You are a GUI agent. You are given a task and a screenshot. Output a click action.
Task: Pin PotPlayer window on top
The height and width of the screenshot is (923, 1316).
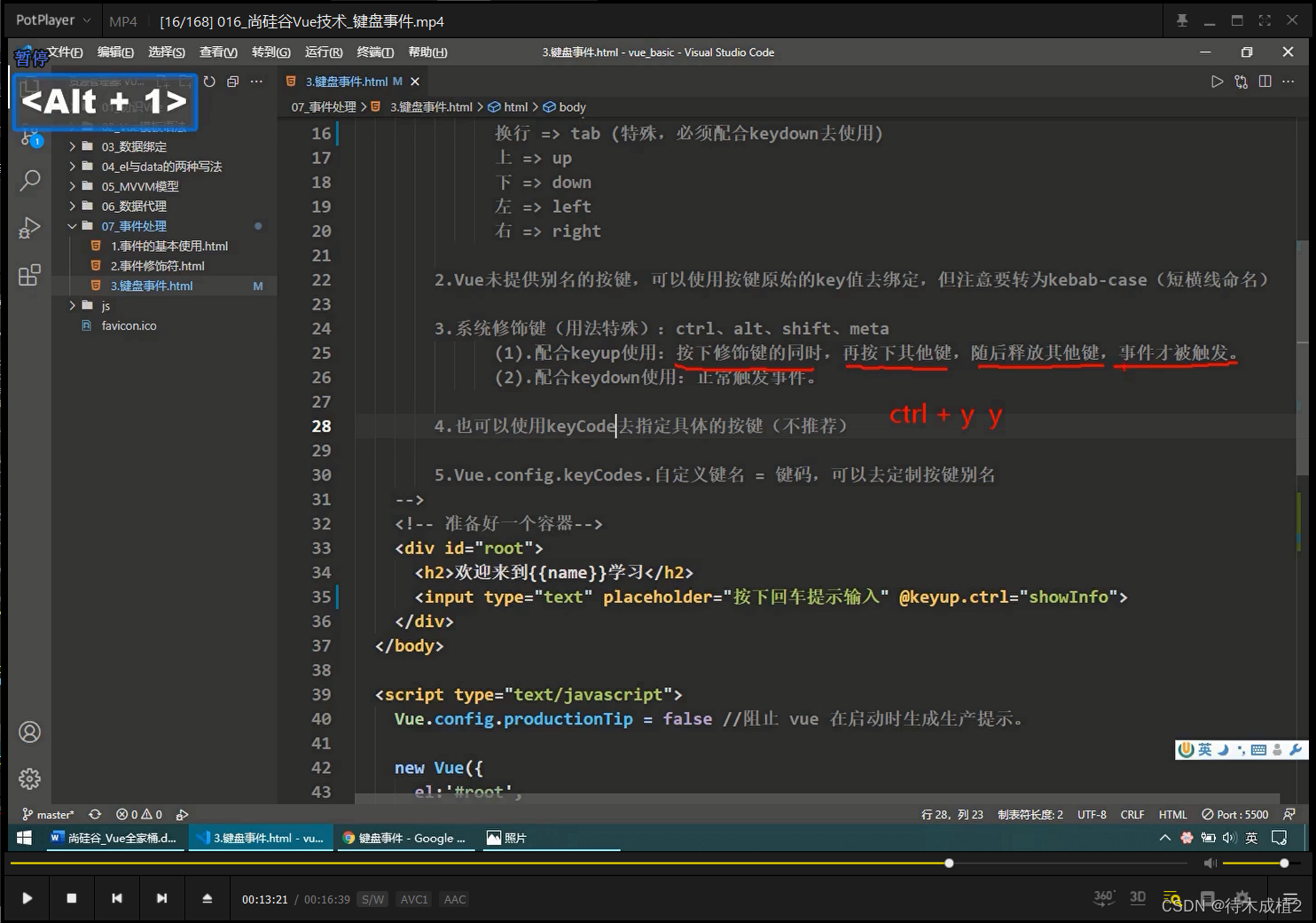click(x=1182, y=20)
